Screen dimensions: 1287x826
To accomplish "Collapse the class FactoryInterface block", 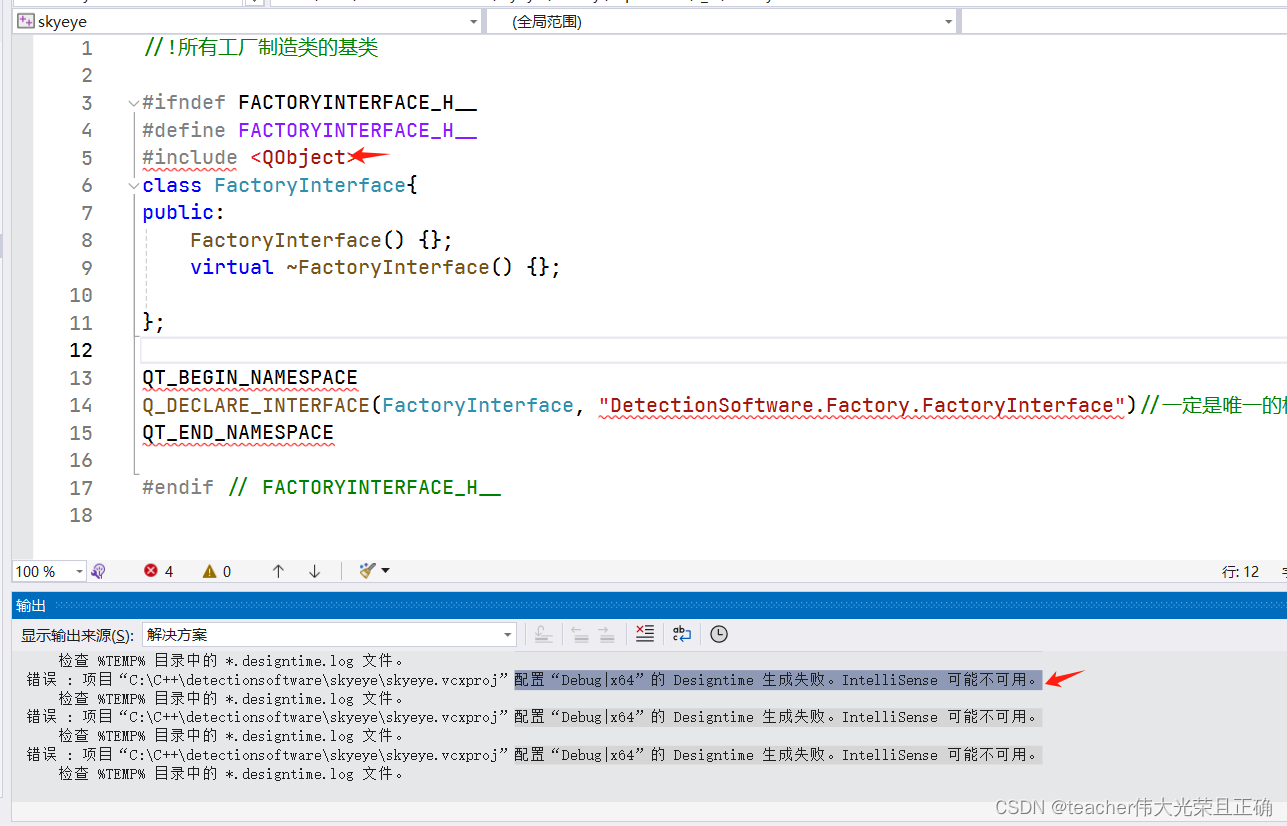I will (134, 185).
